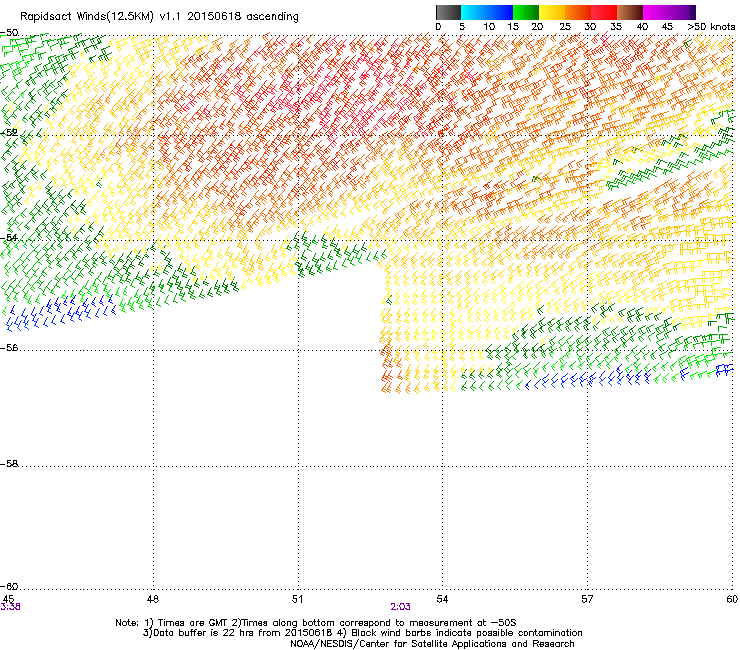Image resolution: width=740 pixels, height=650 pixels.
Task: Click the latitude label '-60'
Action: coord(9,587)
